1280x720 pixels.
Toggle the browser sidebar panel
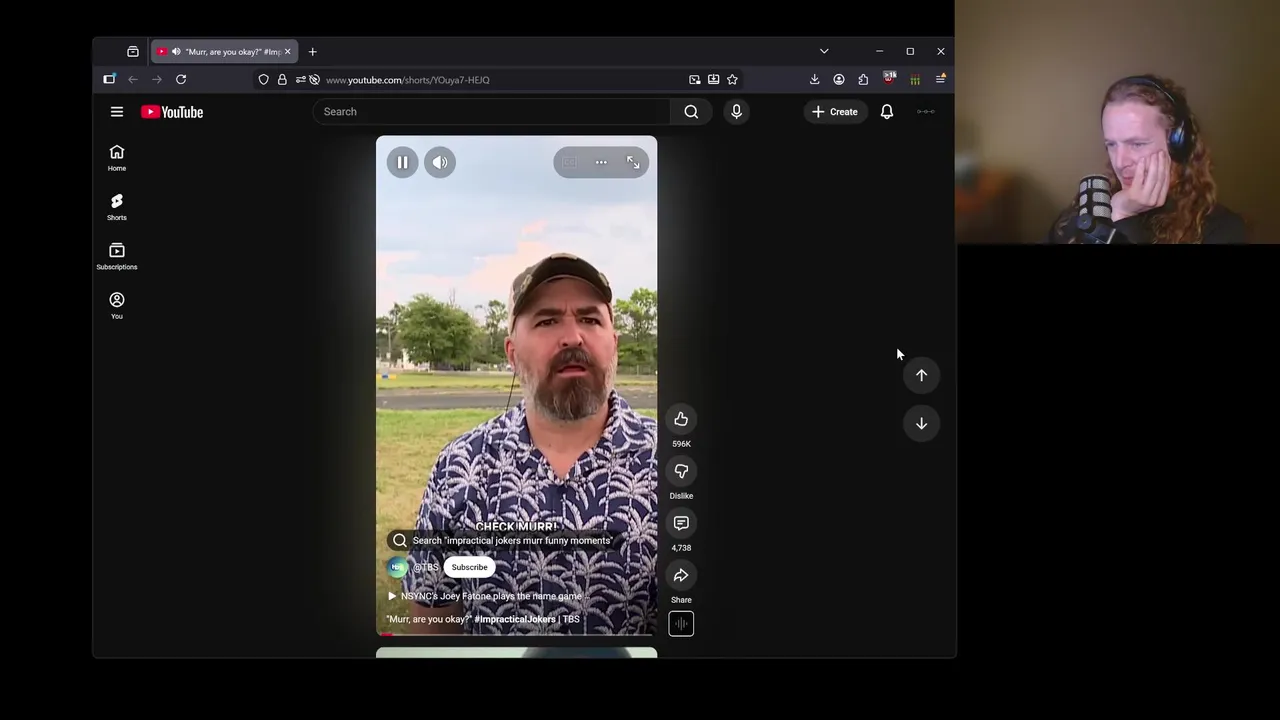pos(110,79)
